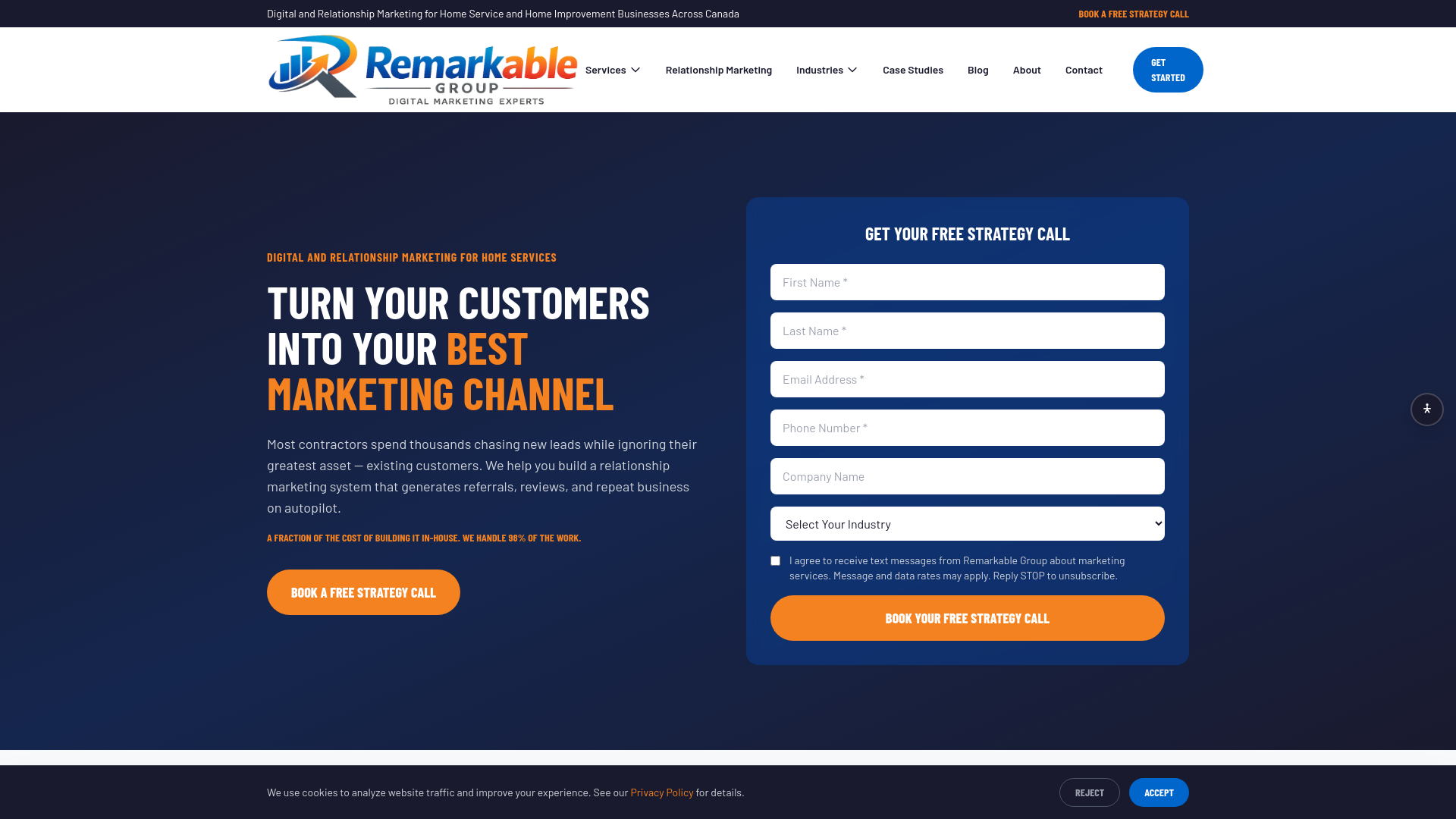
Task: Check the text message consent checkbox
Action: point(775,561)
